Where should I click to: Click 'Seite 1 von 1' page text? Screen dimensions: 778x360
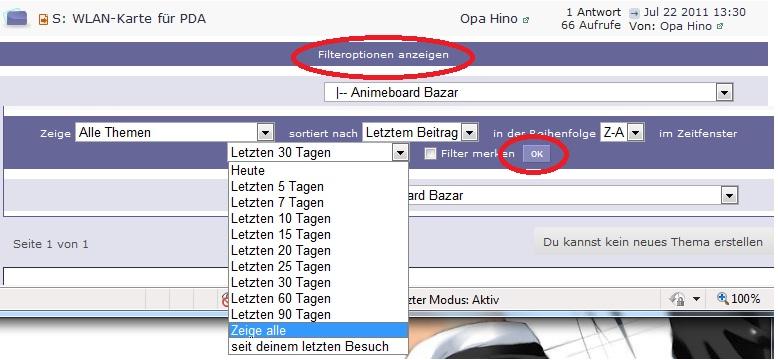pos(51,244)
